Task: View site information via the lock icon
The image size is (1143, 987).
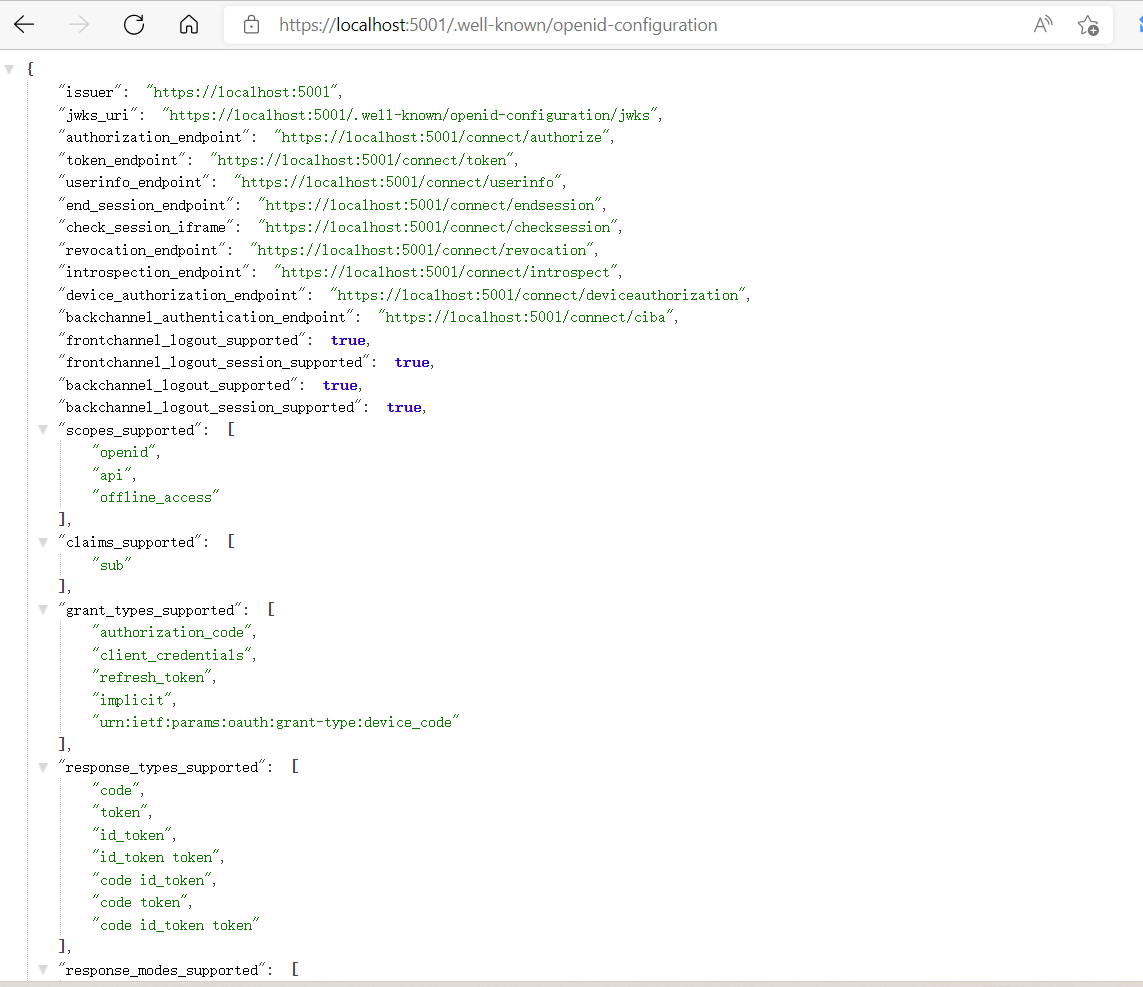Action: (251, 24)
